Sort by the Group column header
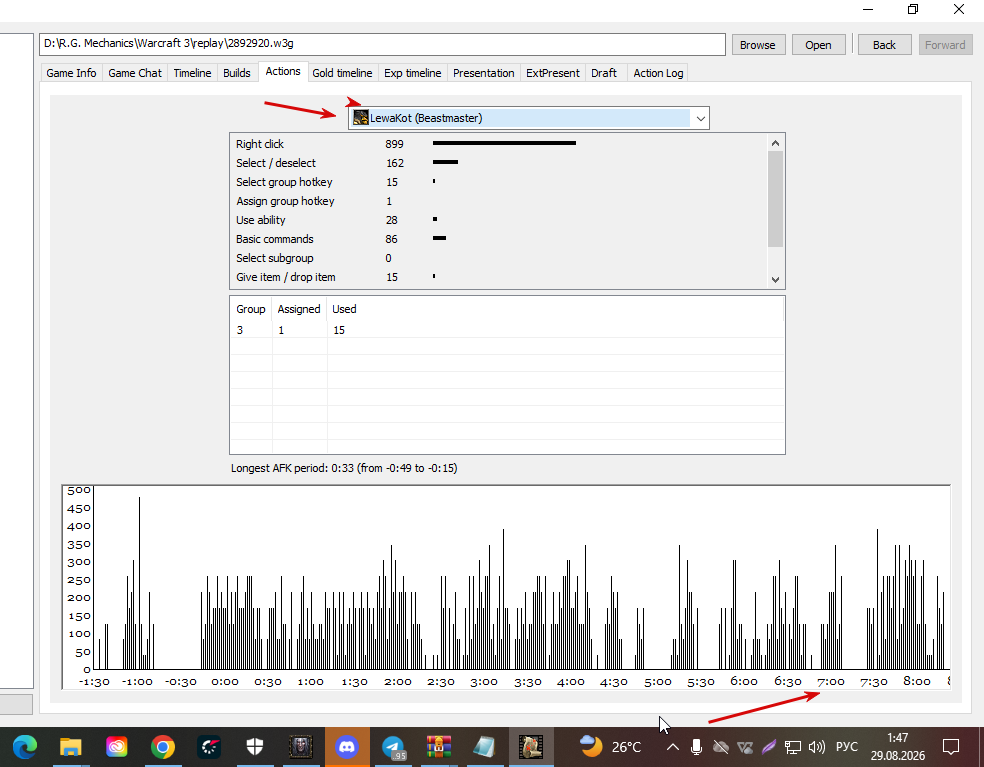This screenshot has width=984, height=767. (x=251, y=309)
